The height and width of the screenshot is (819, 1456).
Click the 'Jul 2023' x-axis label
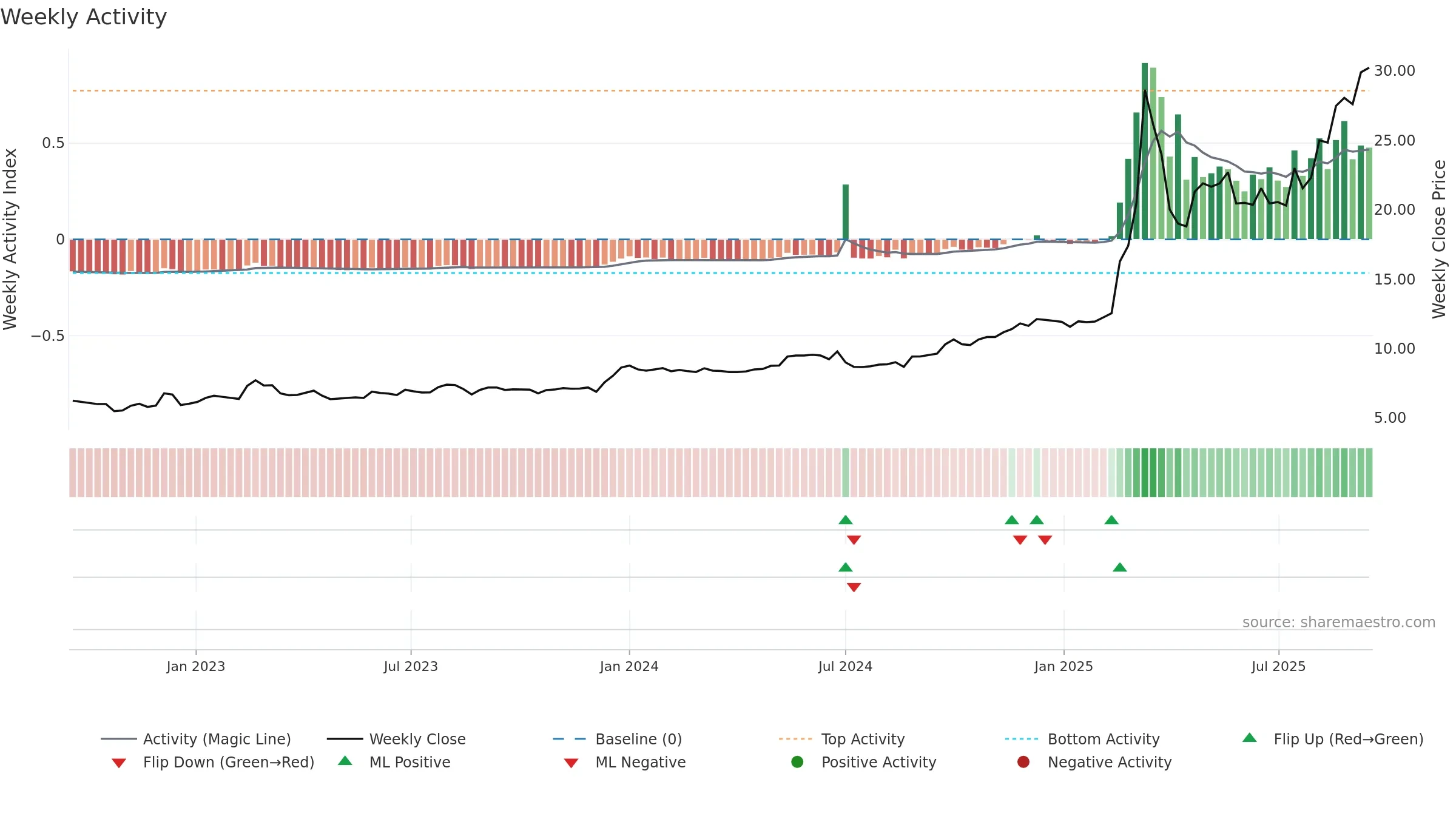411,666
